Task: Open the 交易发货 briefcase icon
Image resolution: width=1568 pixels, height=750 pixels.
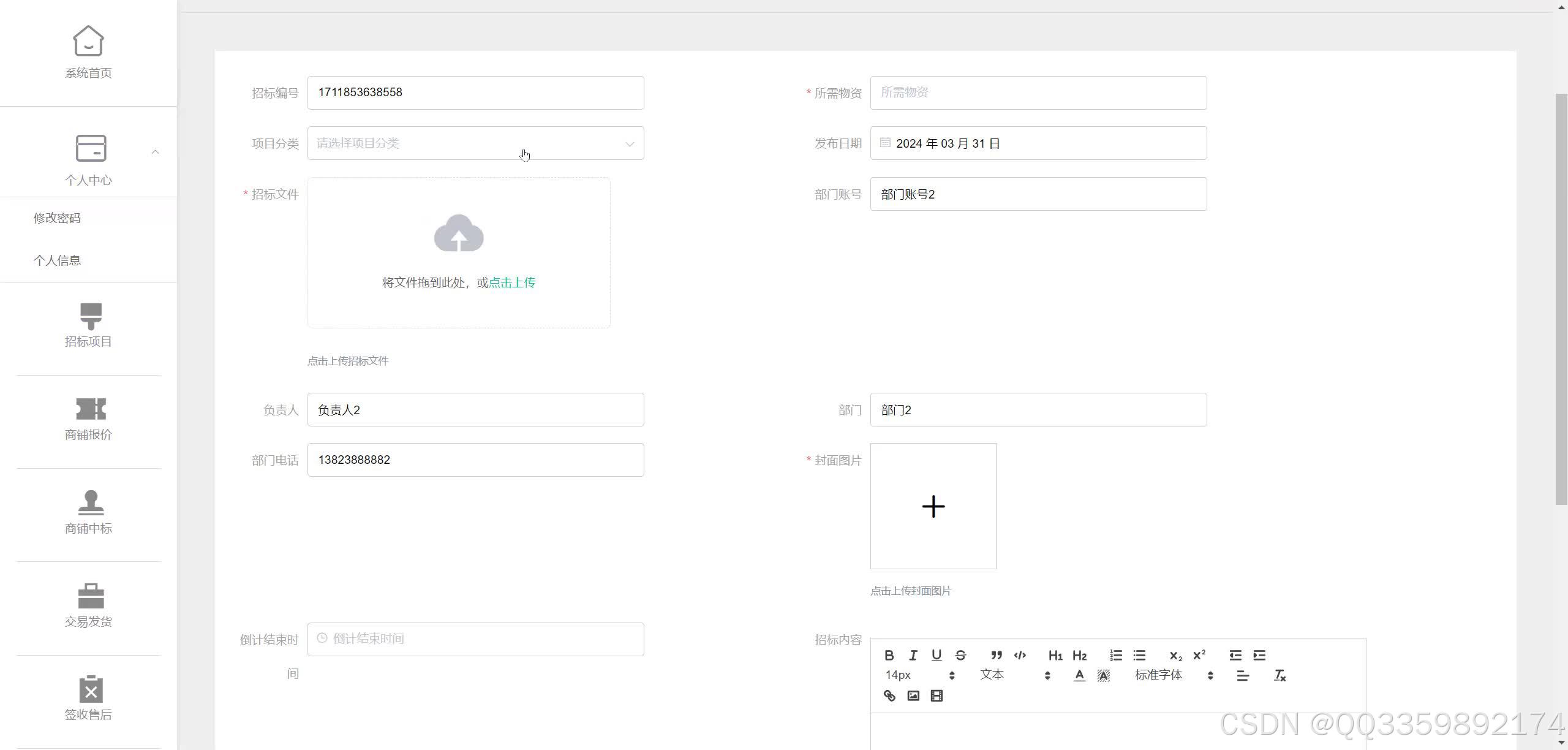Action: 91,596
